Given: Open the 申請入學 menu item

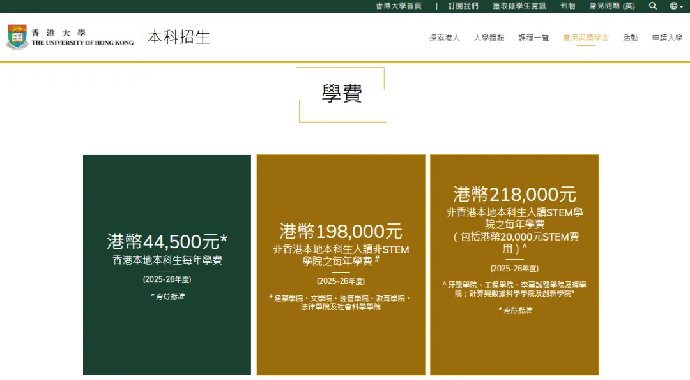Looking at the screenshot, I should coord(667,38).
